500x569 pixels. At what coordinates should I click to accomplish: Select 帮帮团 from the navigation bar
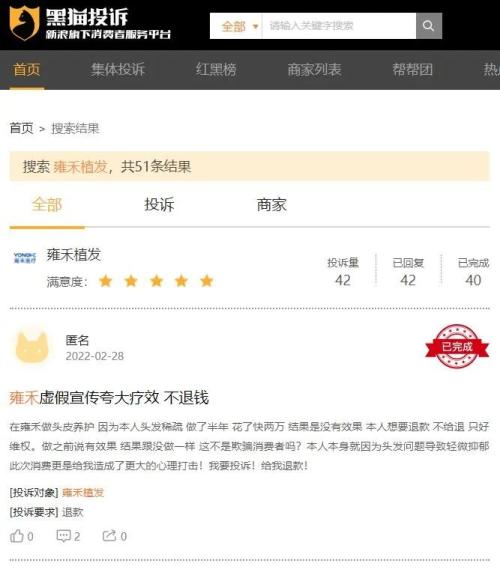(413, 69)
